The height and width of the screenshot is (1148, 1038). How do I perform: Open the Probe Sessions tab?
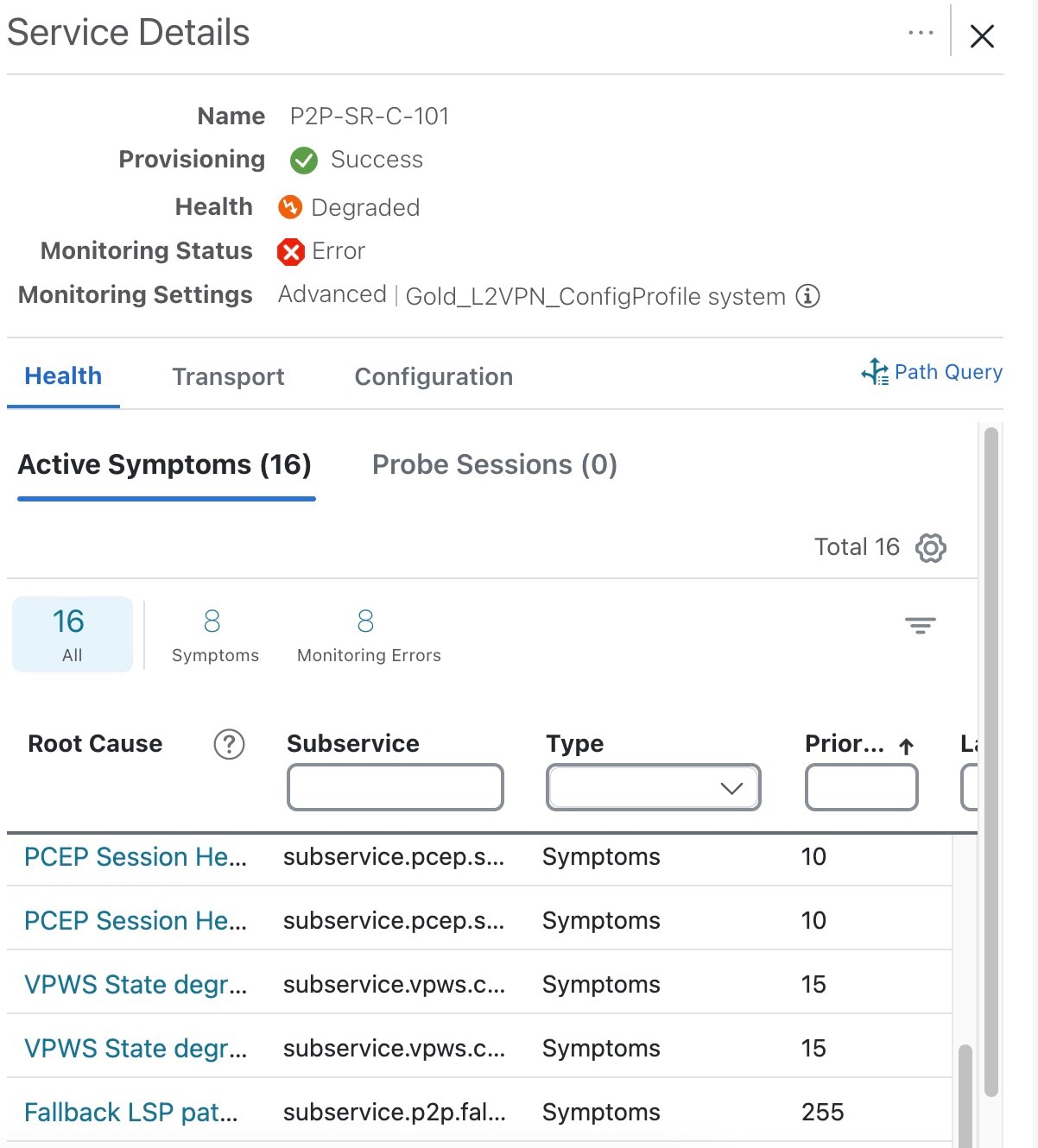click(x=495, y=464)
